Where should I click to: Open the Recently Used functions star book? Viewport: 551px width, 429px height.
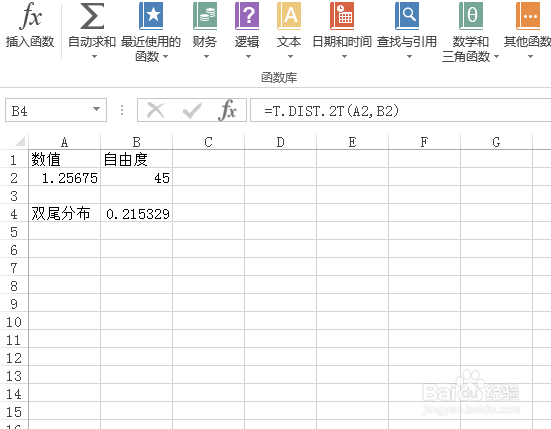click(151, 15)
